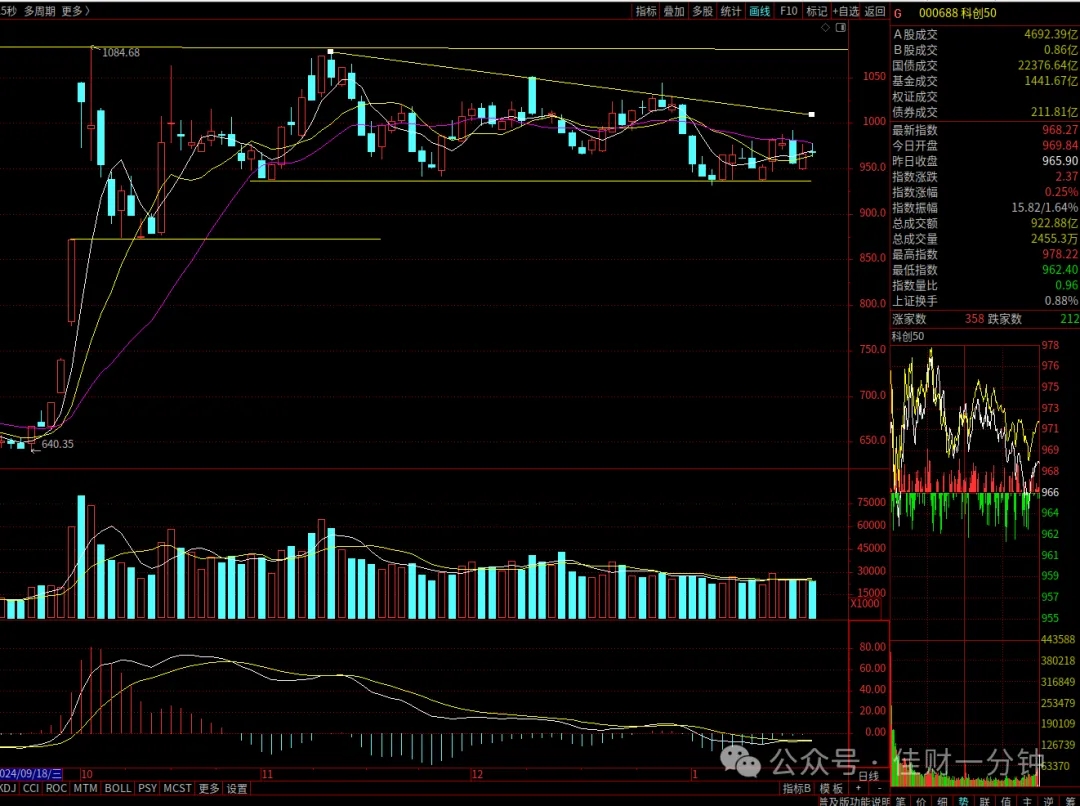Expand the bottom 更多 indicators list
The height and width of the screenshot is (806, 1080).
209,788
